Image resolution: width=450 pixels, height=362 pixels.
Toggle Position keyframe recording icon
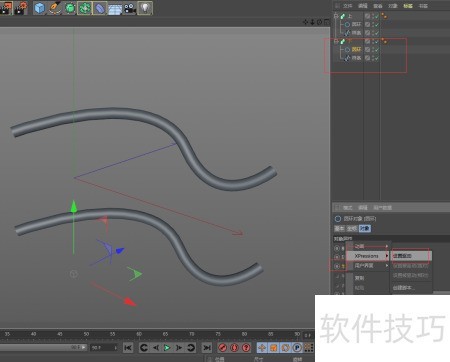coord(262,348)
